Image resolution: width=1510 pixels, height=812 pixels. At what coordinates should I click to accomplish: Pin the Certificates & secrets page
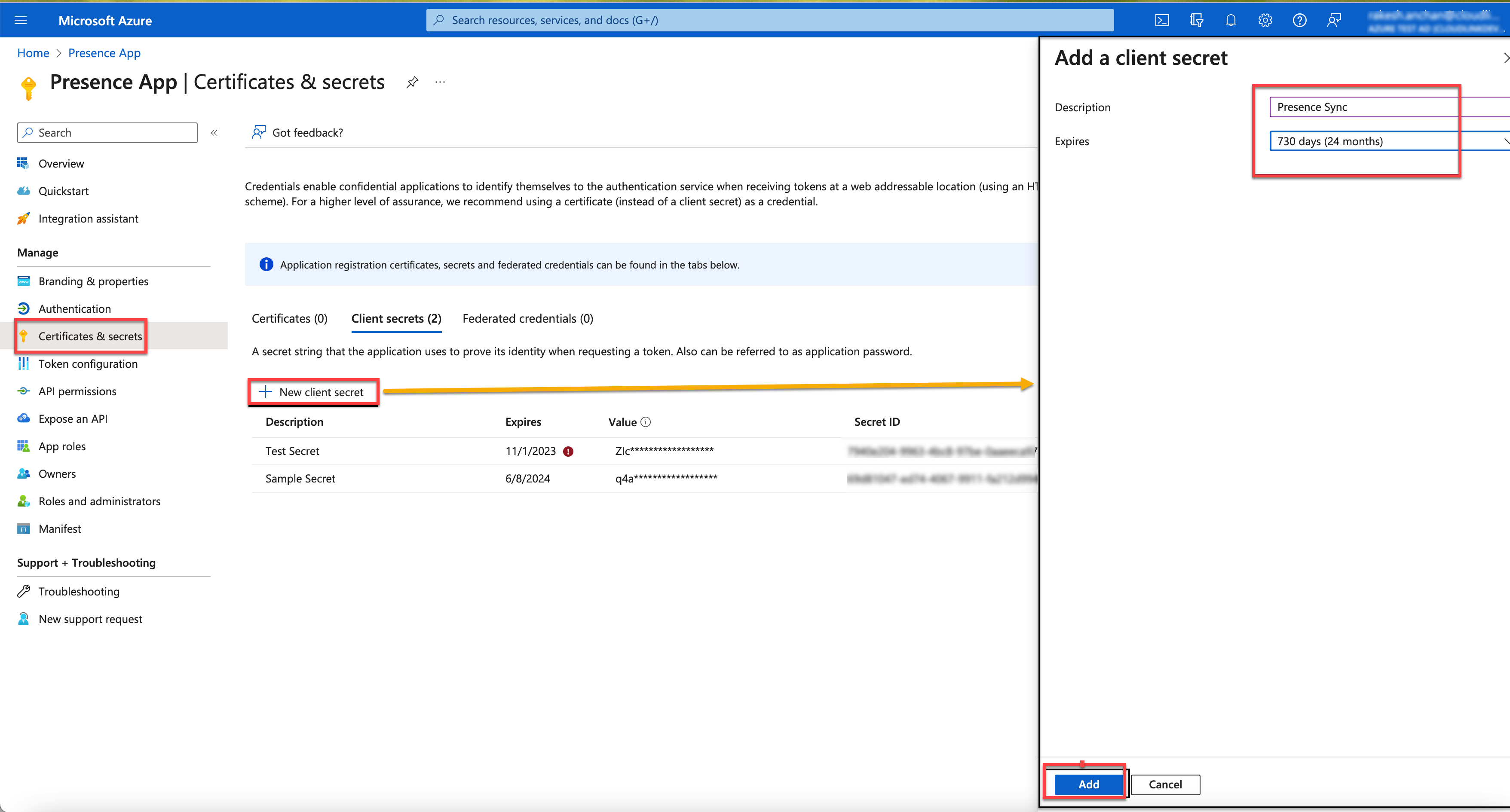pos(412,82)
